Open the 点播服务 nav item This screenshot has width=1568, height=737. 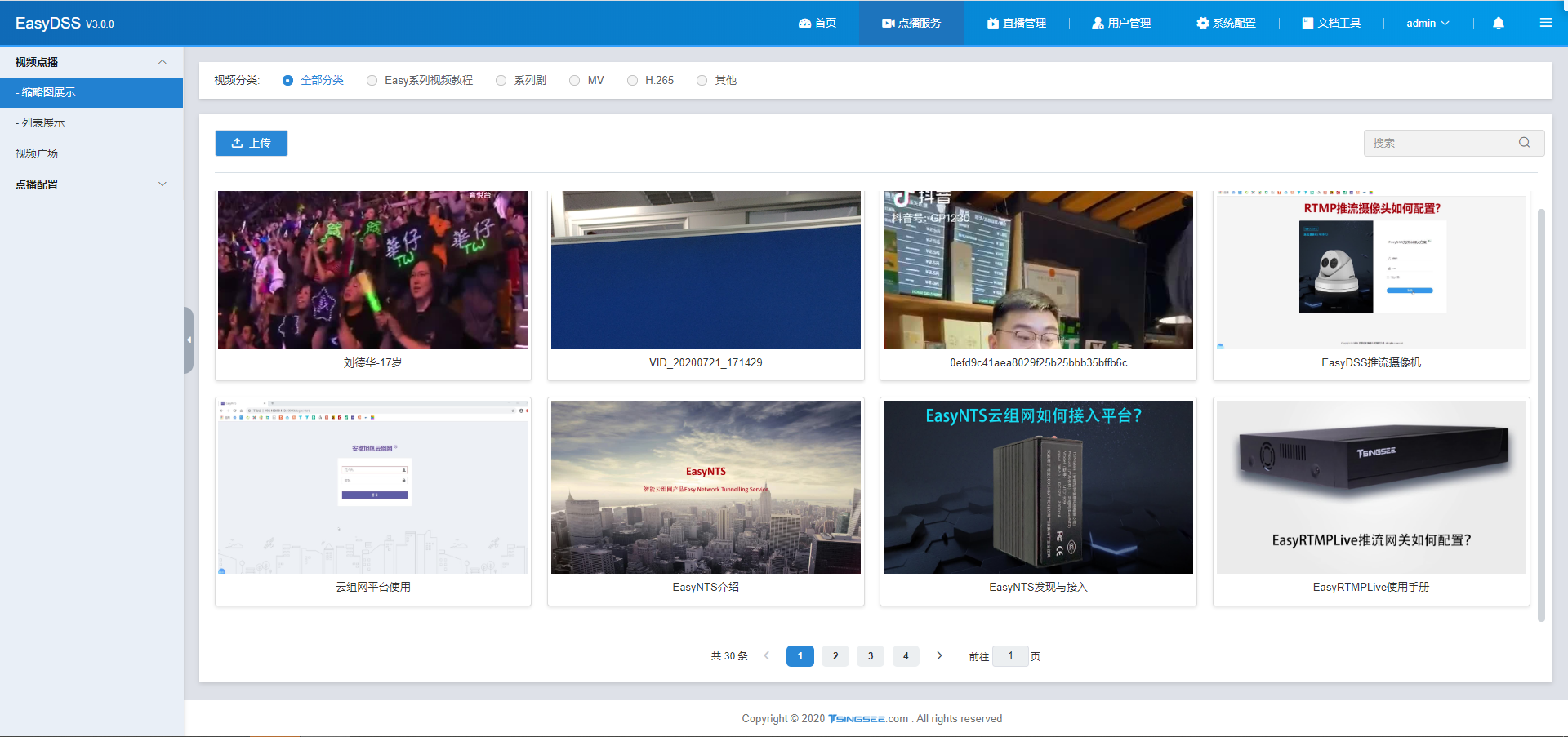(x=911, y=23)
